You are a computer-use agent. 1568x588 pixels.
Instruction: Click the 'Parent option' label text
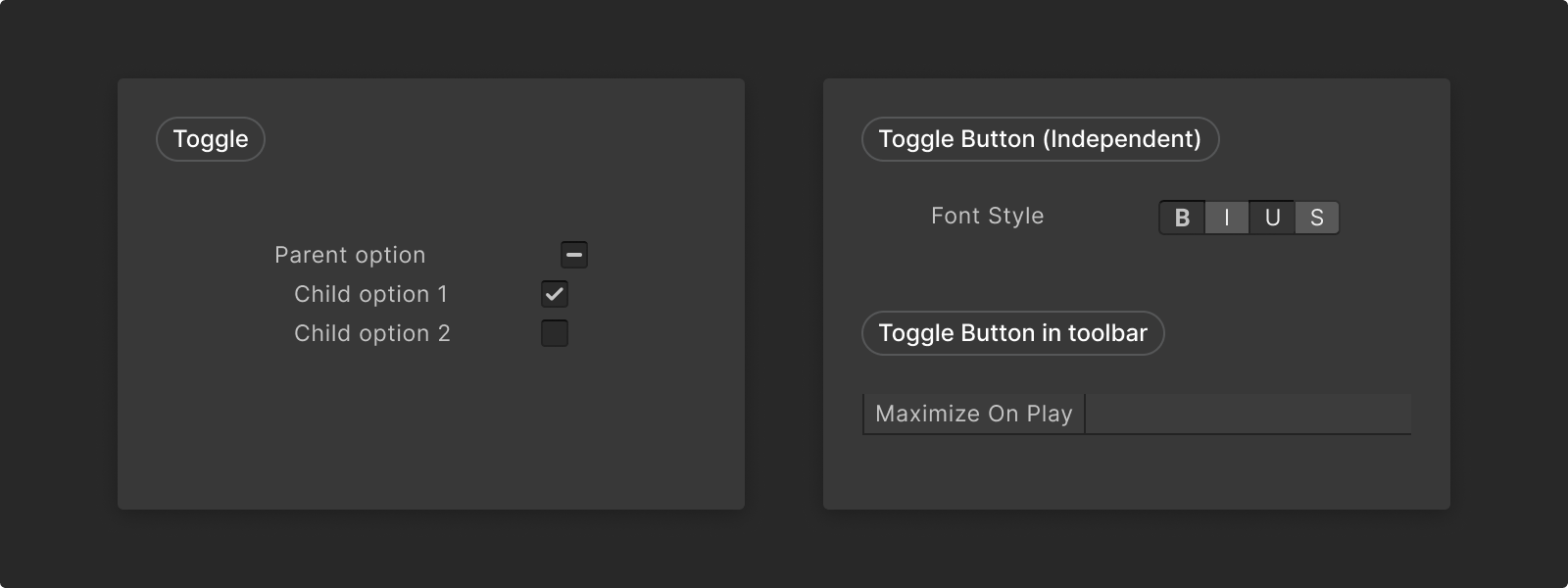point(350,255)
